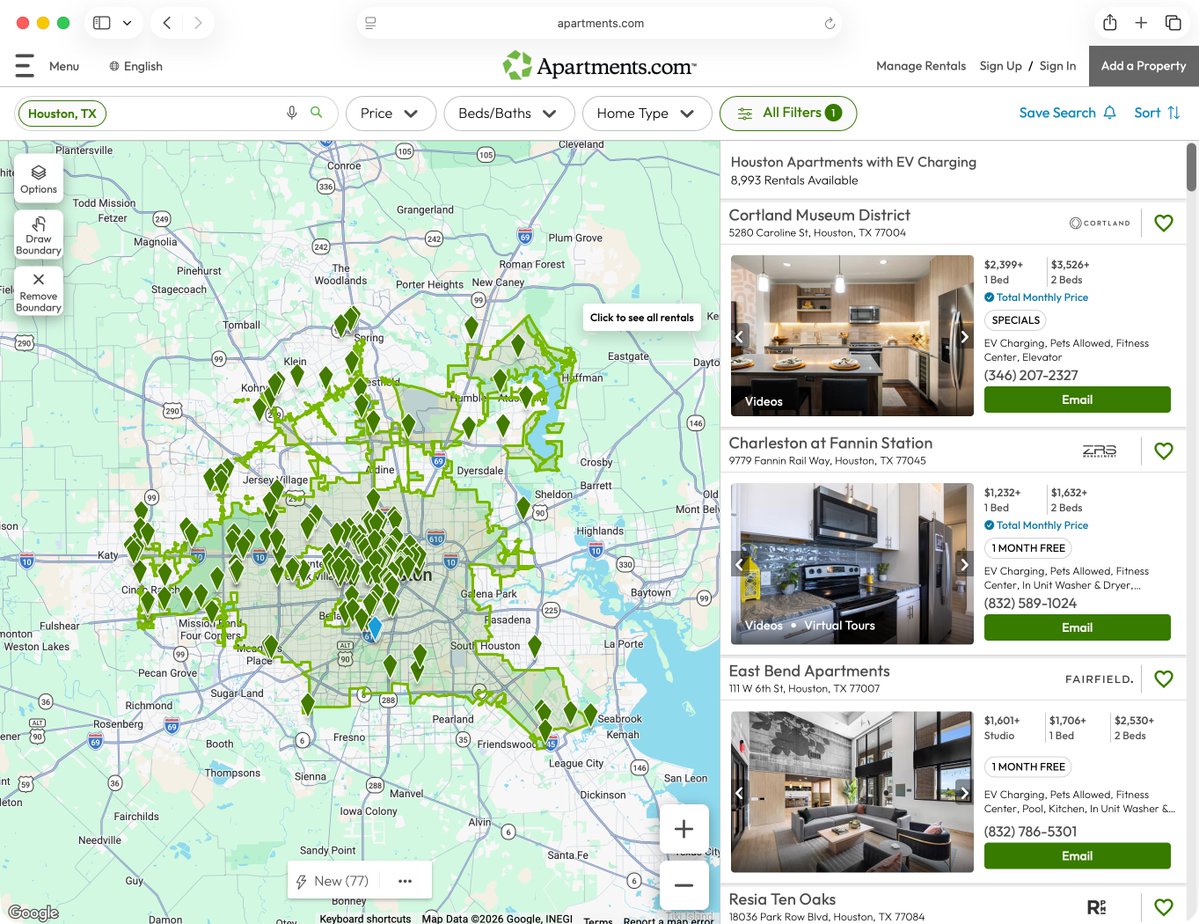Expand the Home Type dropdown
This screenshot has width=1199, height=924.
pos(647,113)
